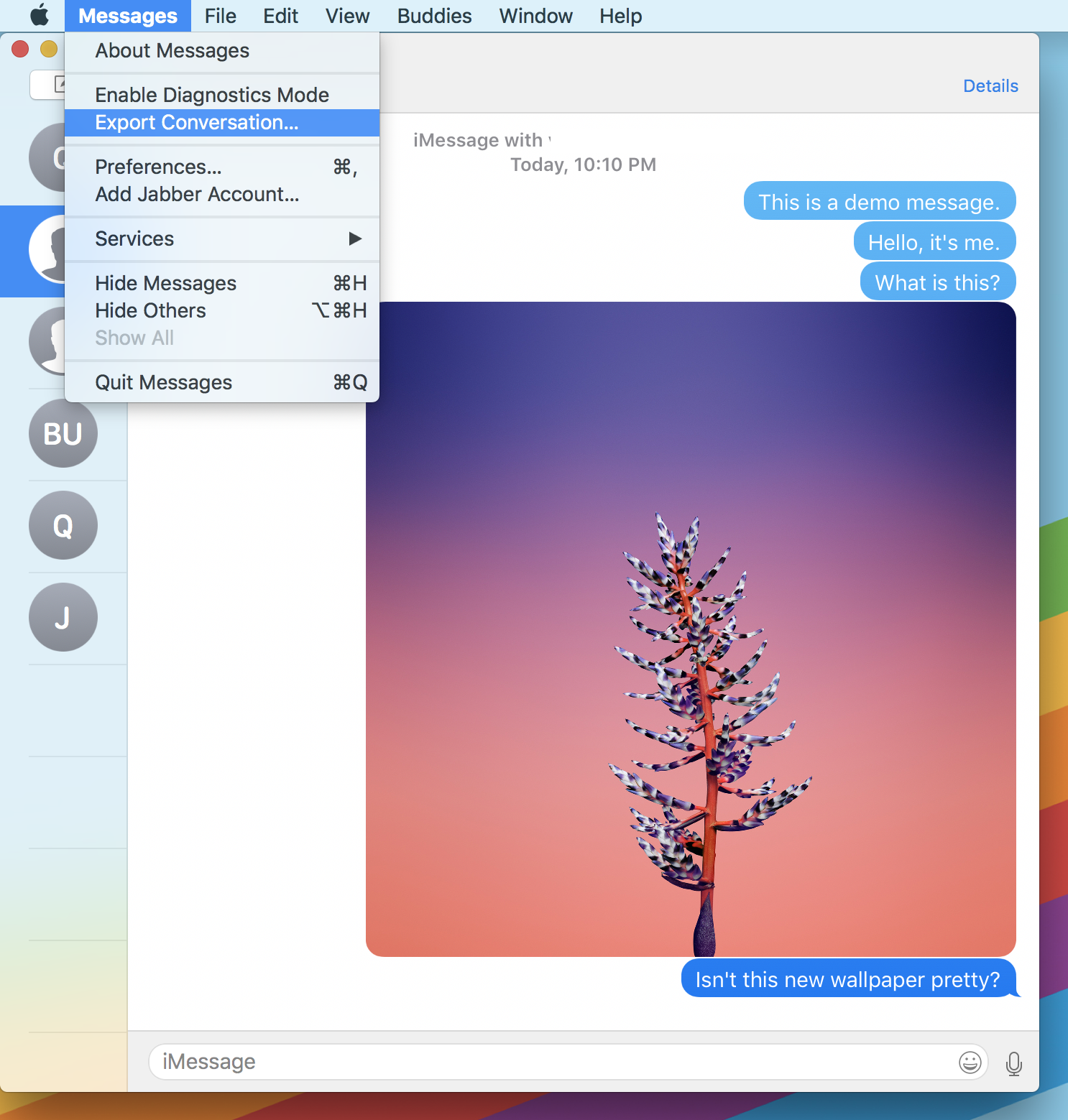The height and width of the screenshot is (1120, 1068).
Task: Choose About Messages
Action: [222, 50]
